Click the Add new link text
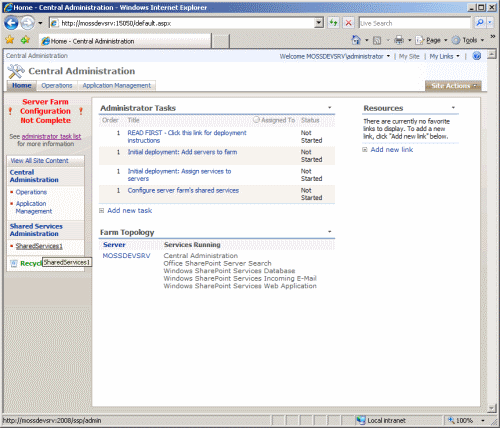Image resolution: width=500 pixels, height=428 pixels. (x=392, y=150)
